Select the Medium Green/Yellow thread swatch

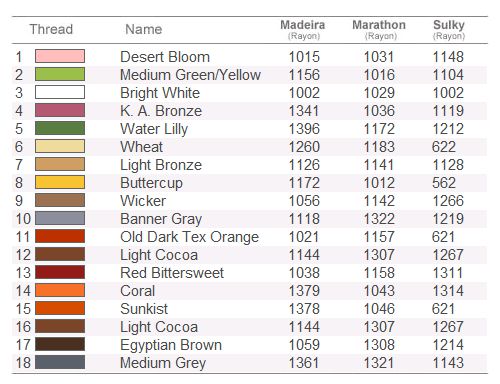[x=60, y=74]
